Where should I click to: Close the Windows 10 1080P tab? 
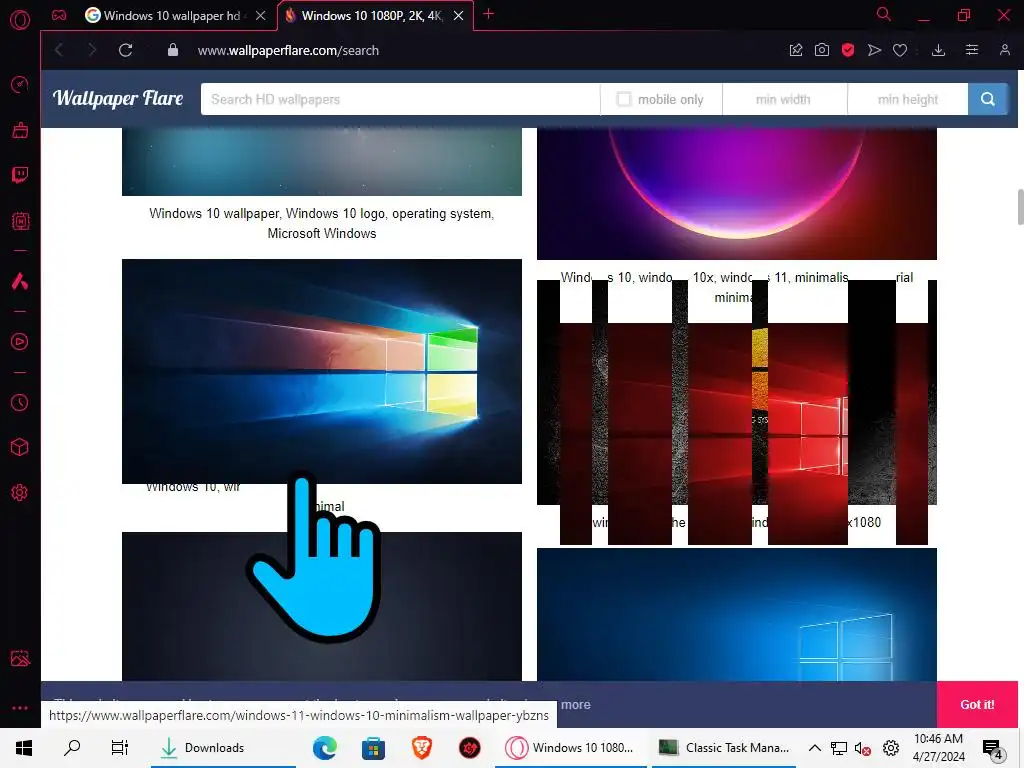coord(458,16)
